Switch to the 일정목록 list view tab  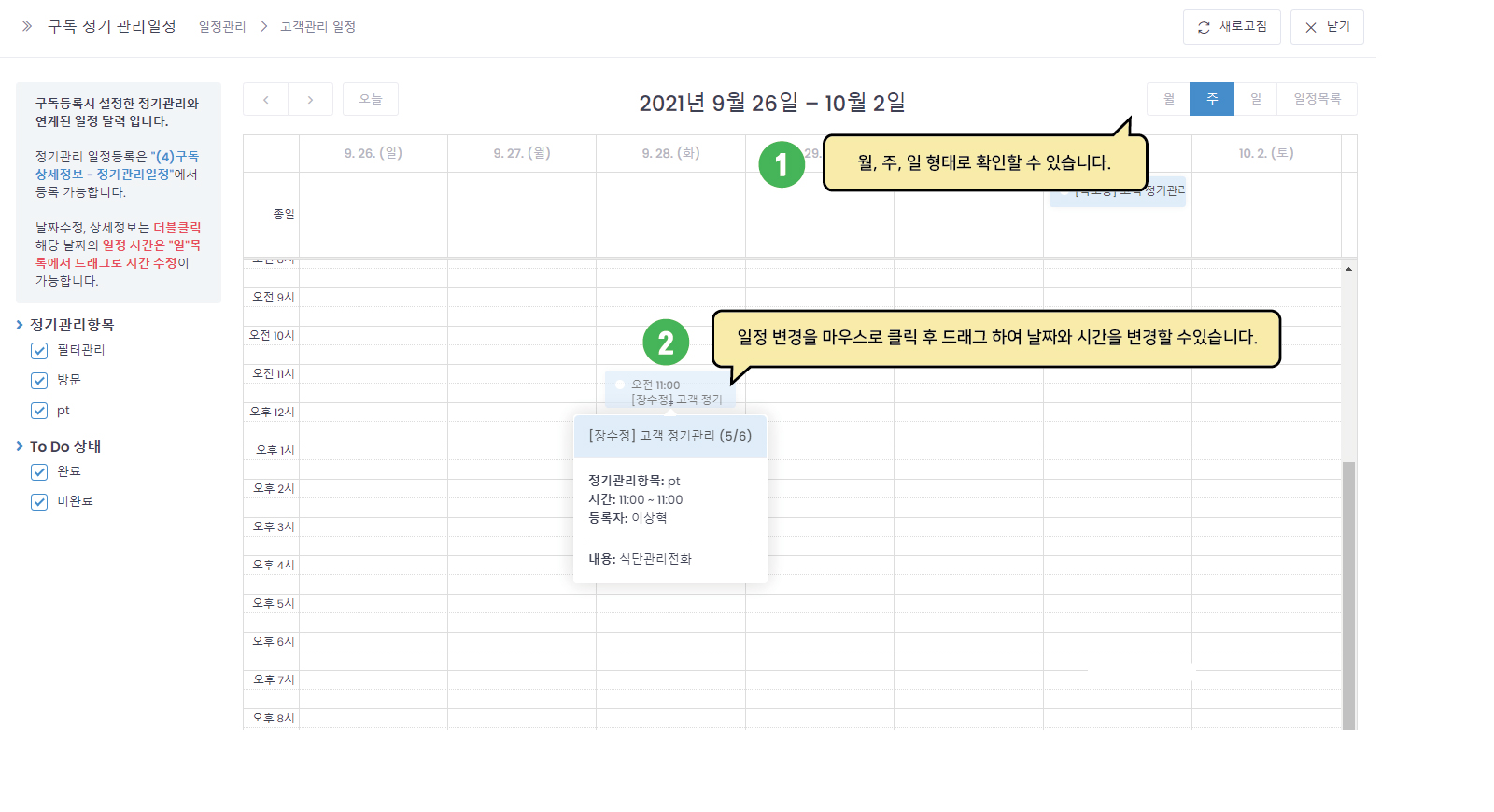click(1317, 99)
